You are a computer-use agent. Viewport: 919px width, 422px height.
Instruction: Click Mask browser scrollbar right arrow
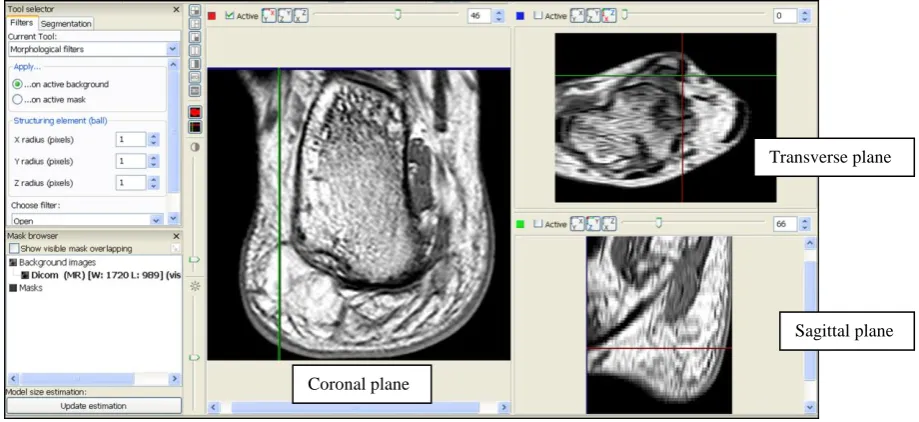coord(175,379)
